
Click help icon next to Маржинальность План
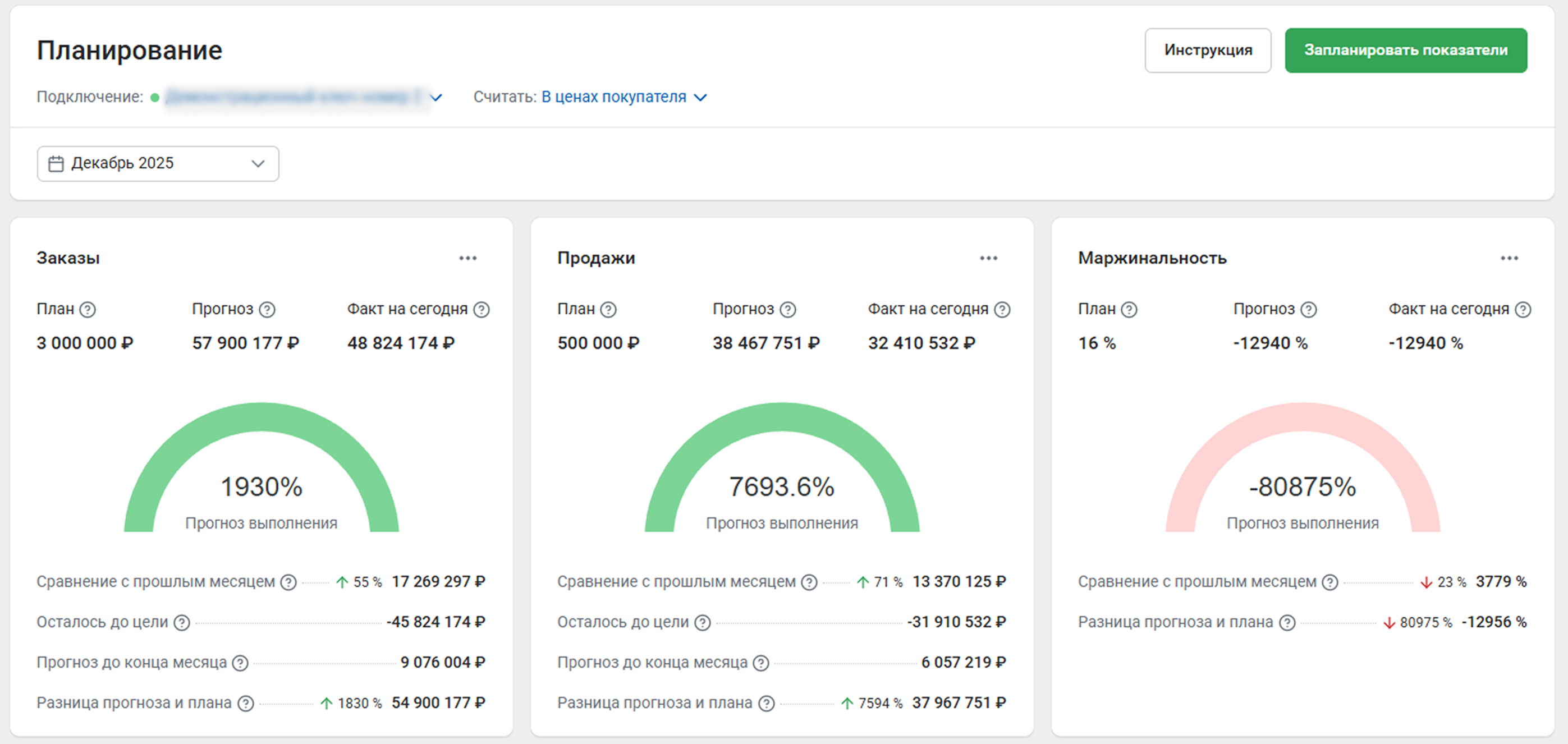(1129, 310)
